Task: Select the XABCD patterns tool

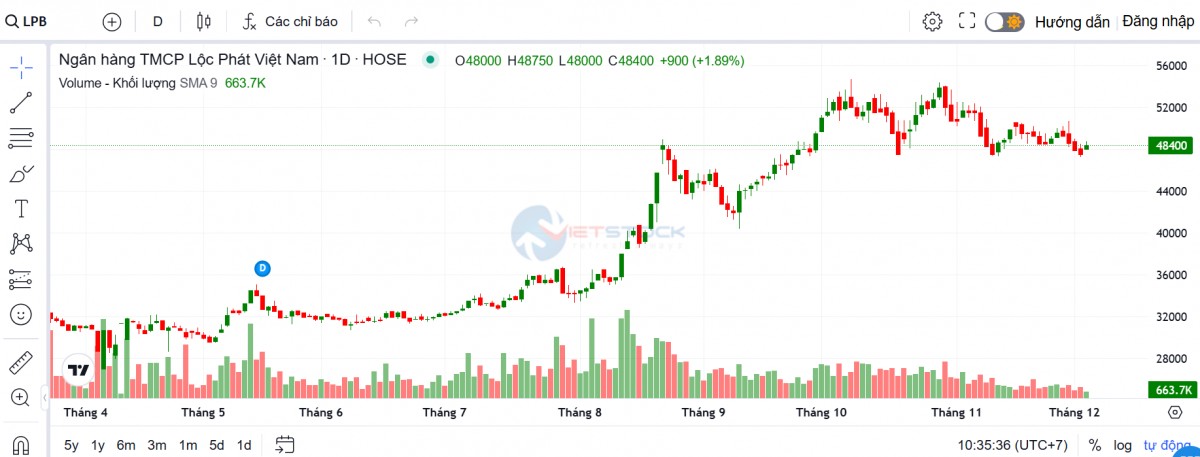Action: click(21, 243)
